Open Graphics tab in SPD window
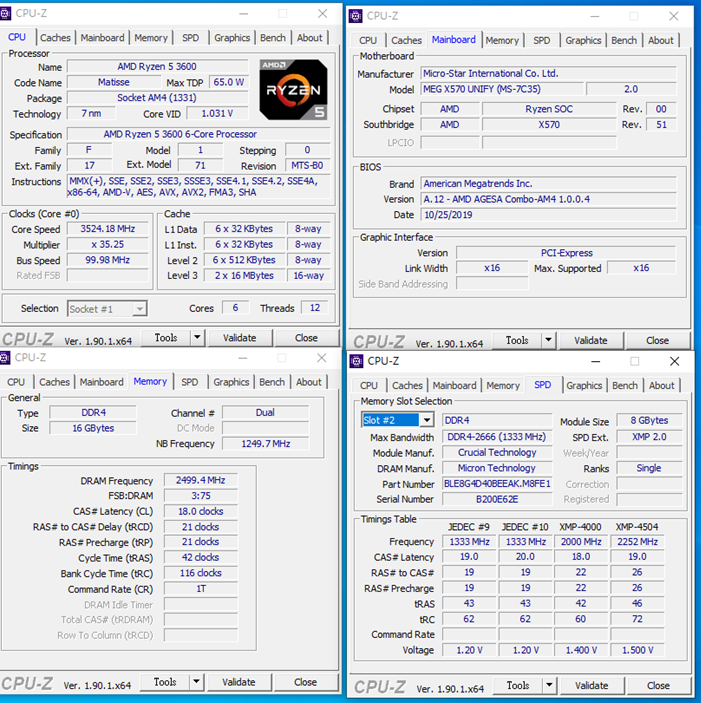The image size is (701, 703). point(584,386)
